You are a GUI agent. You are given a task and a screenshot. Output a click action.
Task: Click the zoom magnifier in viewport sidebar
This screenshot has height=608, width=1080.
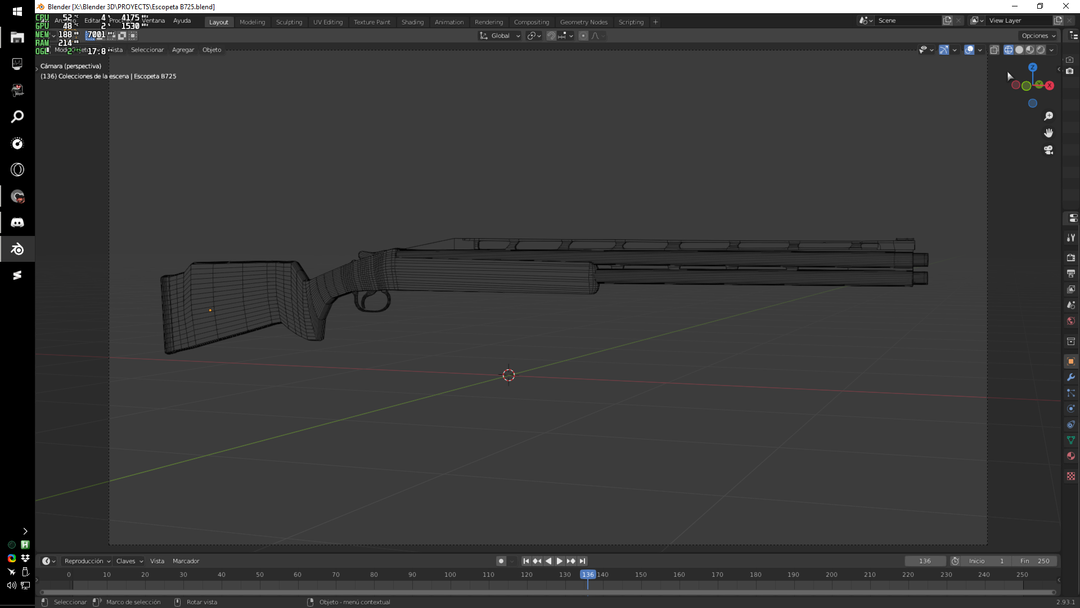(1049, 116)
